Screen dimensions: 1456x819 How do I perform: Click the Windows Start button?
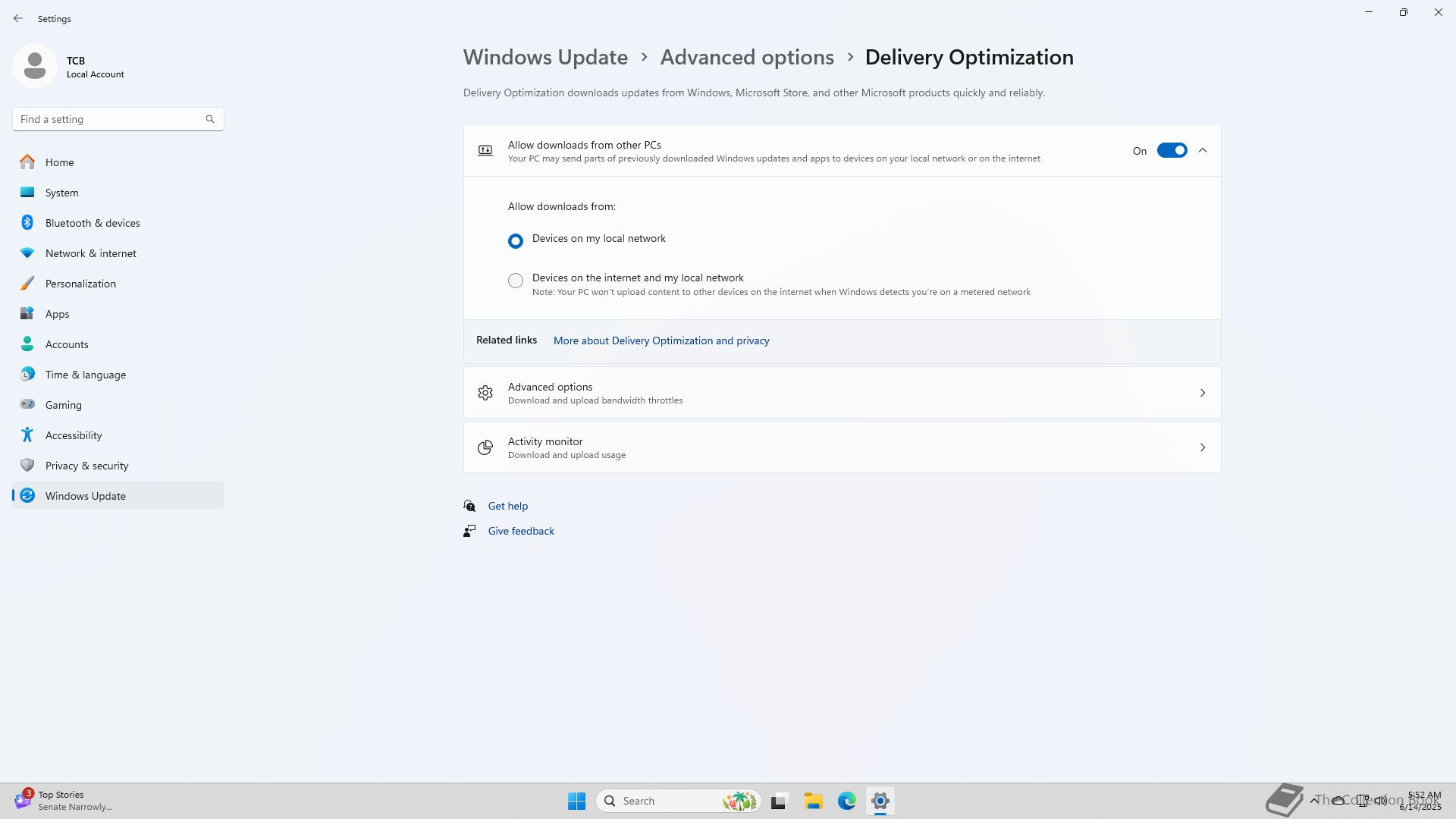pos(576,801)
